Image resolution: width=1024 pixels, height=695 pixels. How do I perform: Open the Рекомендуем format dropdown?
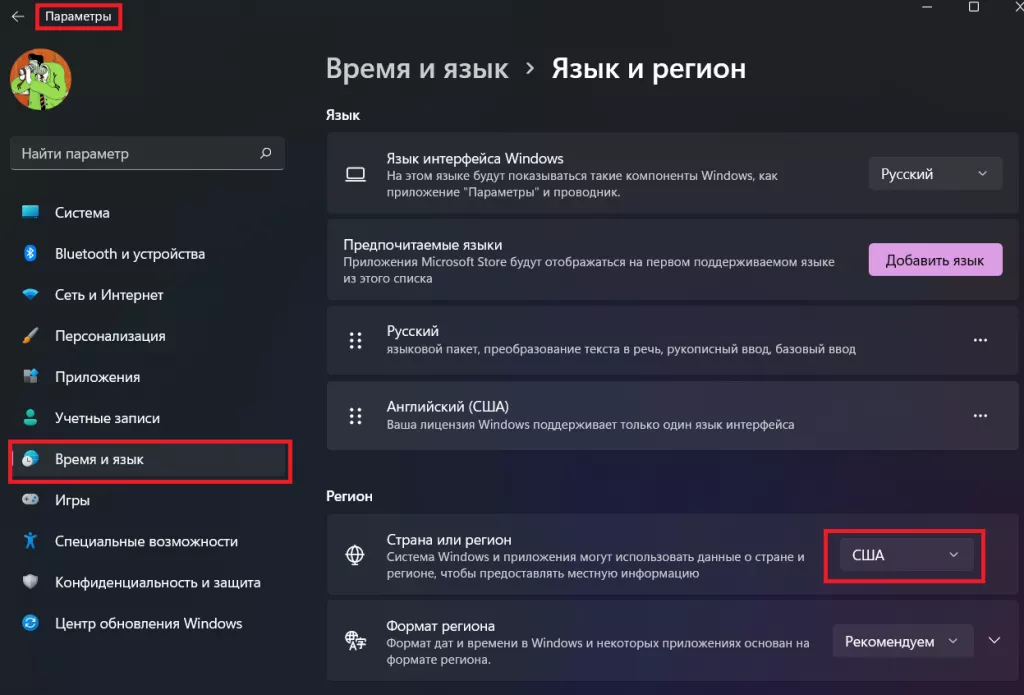tap(901, 640)
